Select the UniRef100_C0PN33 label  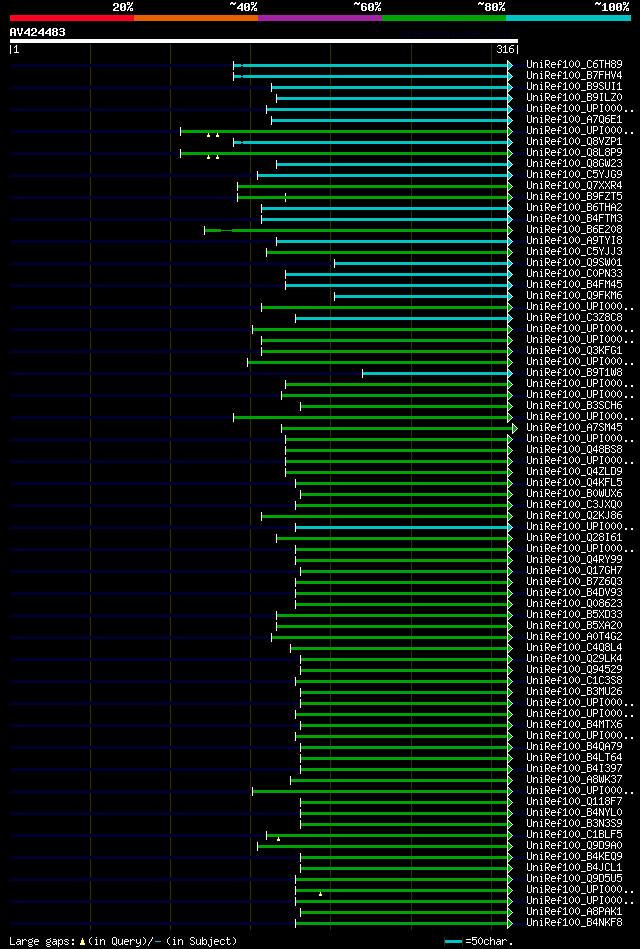coord(574,274)
